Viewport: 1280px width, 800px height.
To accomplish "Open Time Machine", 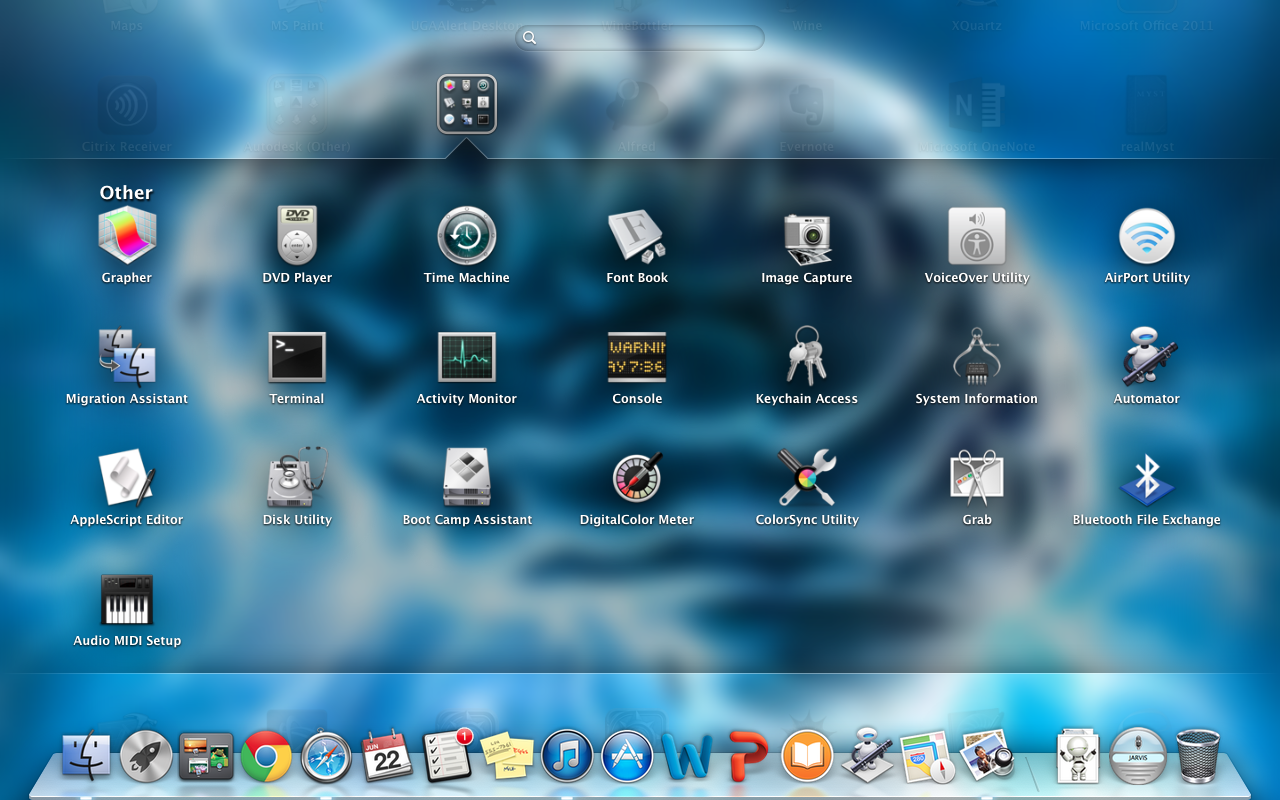I will click(x=467, y=236).
